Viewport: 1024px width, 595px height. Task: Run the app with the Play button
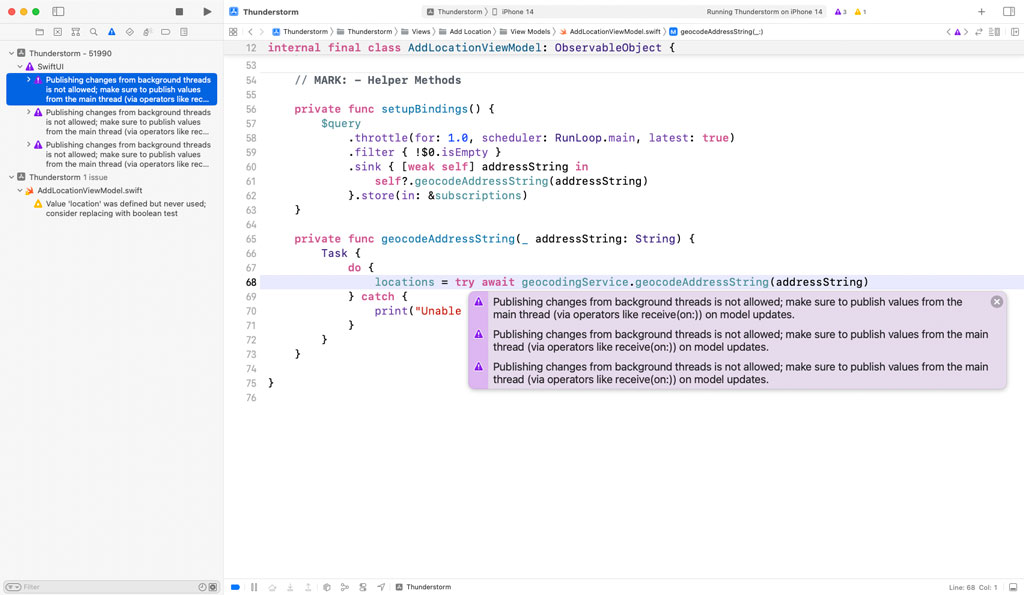[x=207, y=11]
